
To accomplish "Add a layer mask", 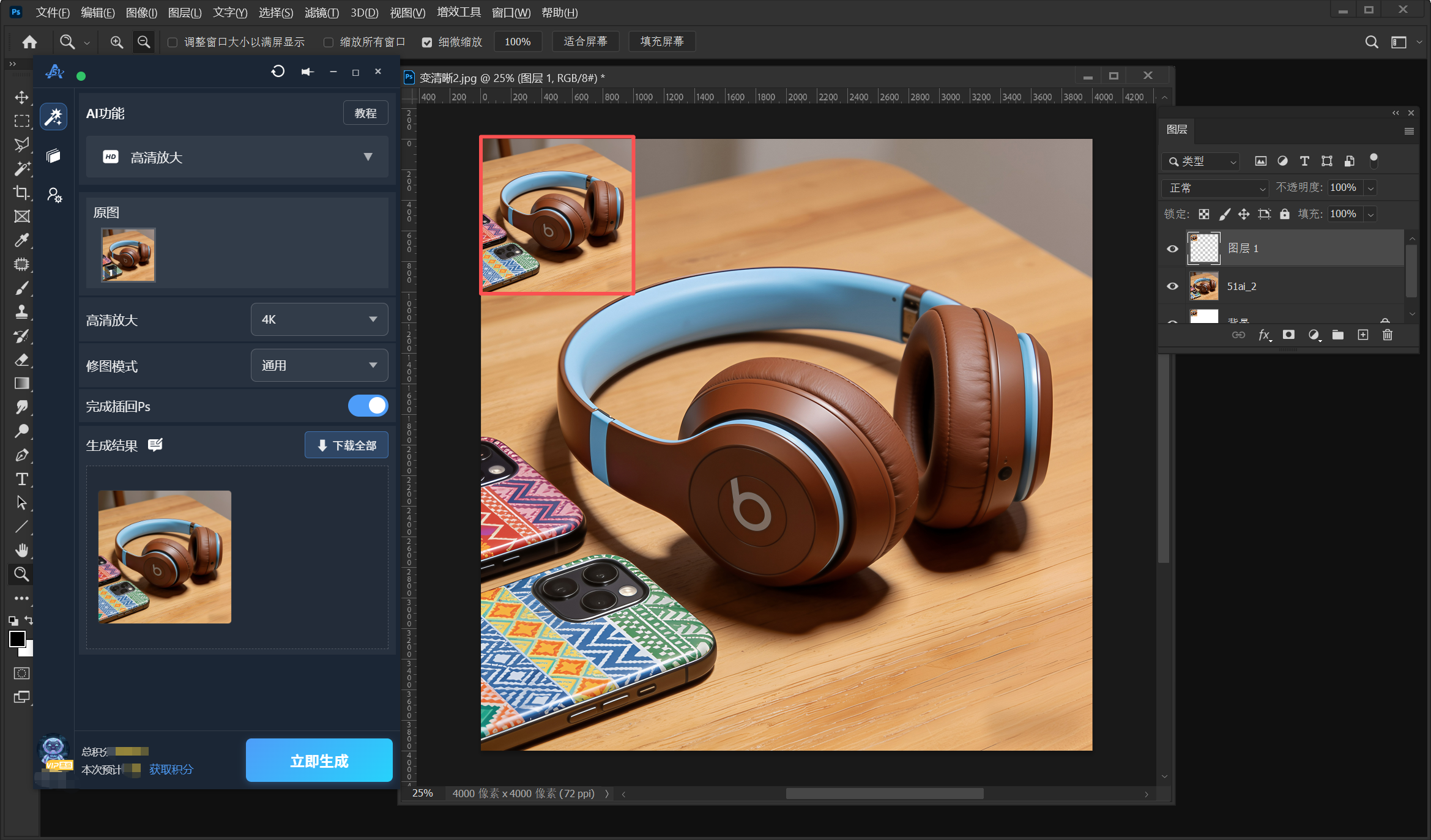I will 1288,335.
